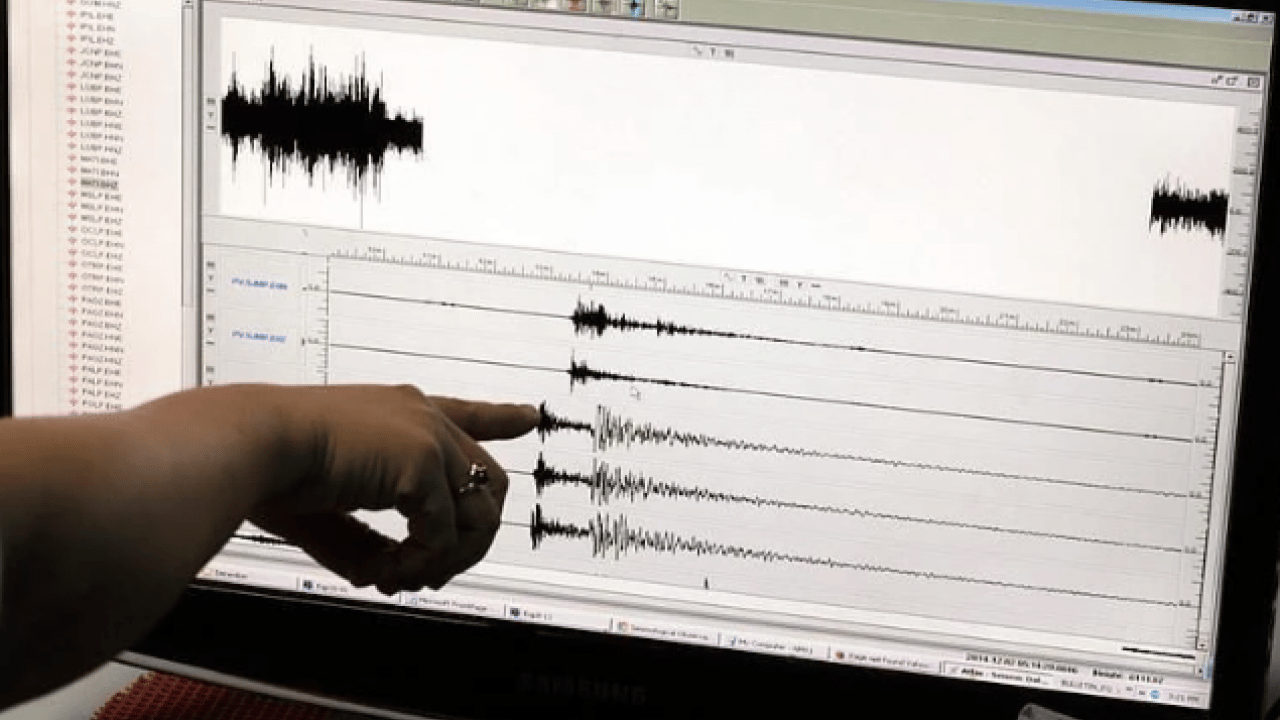This screenshot has height=720, width=1280.
Task: Click the cursor icon in lower panel's center toolbar
Action: pos(729,277)
